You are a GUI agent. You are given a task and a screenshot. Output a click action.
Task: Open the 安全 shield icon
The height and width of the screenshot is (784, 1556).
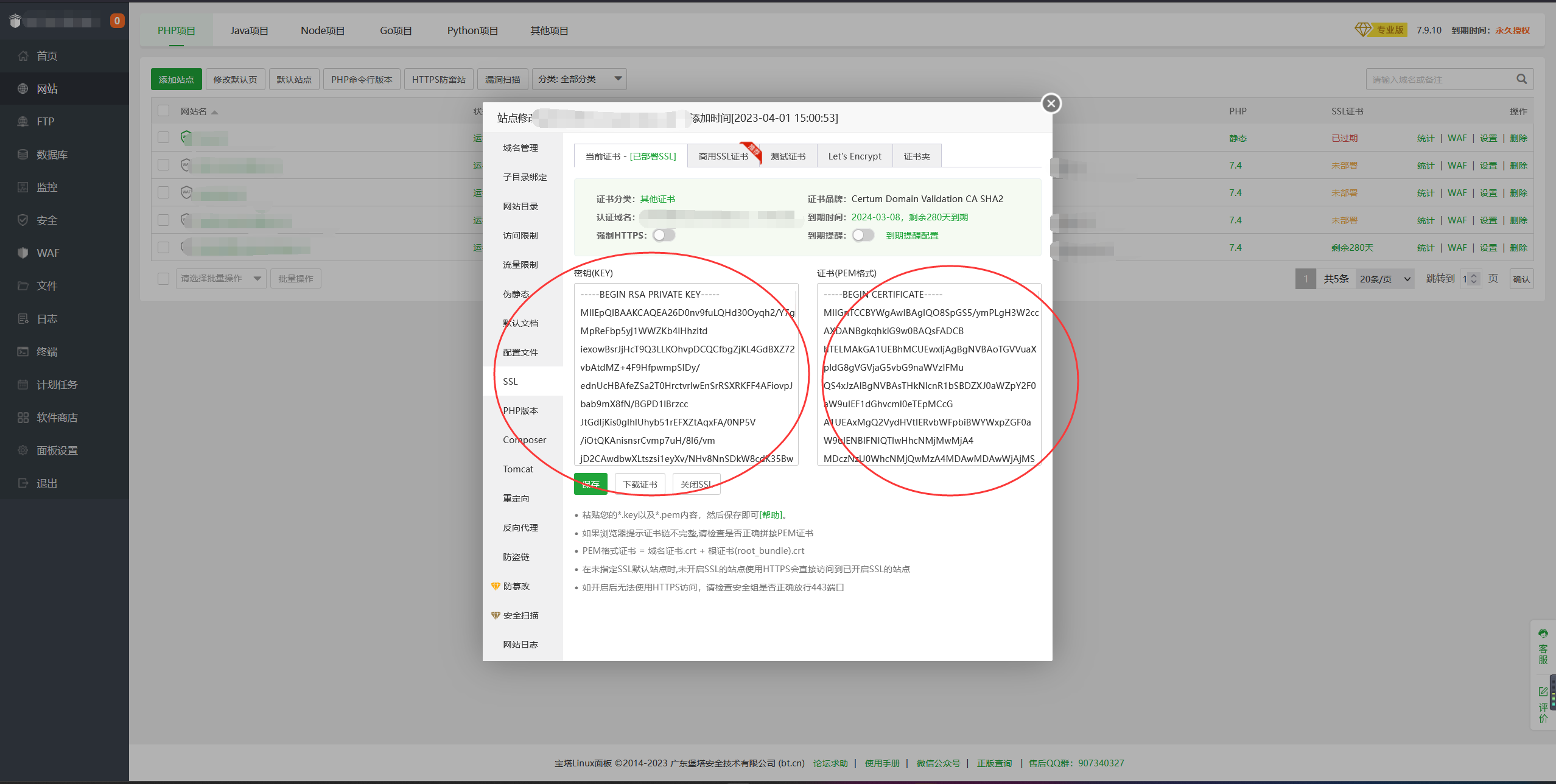click(x=23, y=220)
